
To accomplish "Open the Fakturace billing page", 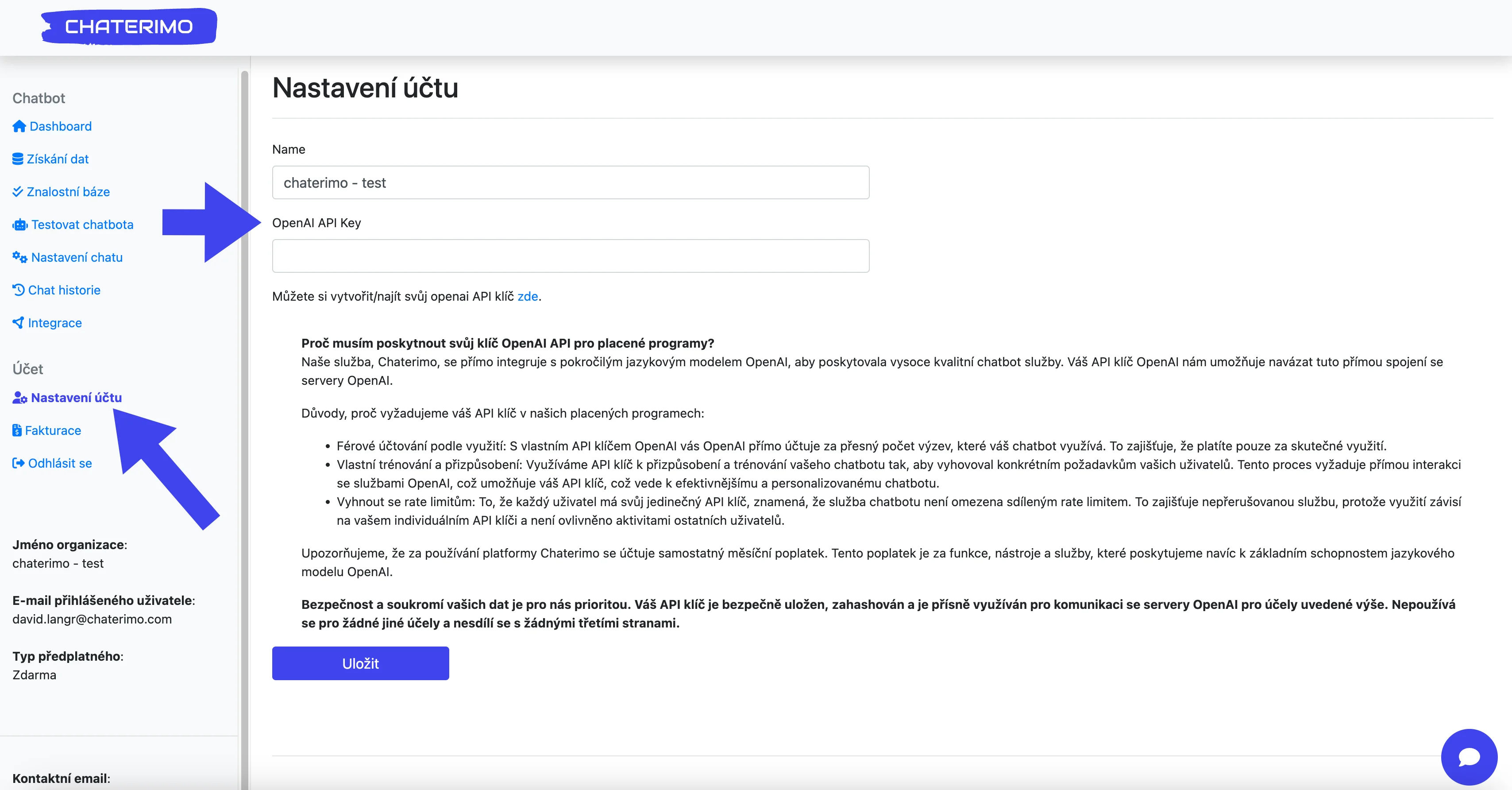I will (x=53, y=430).
